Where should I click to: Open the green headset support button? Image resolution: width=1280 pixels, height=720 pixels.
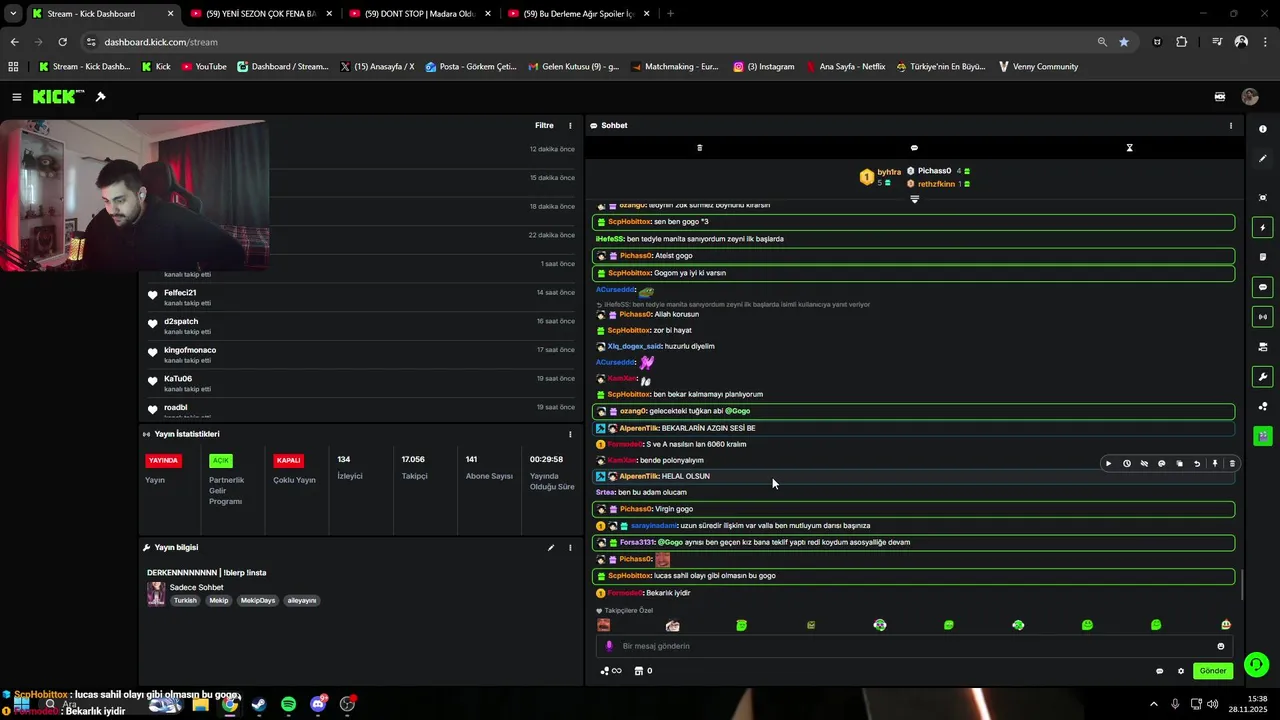(x=1257, y=664)
